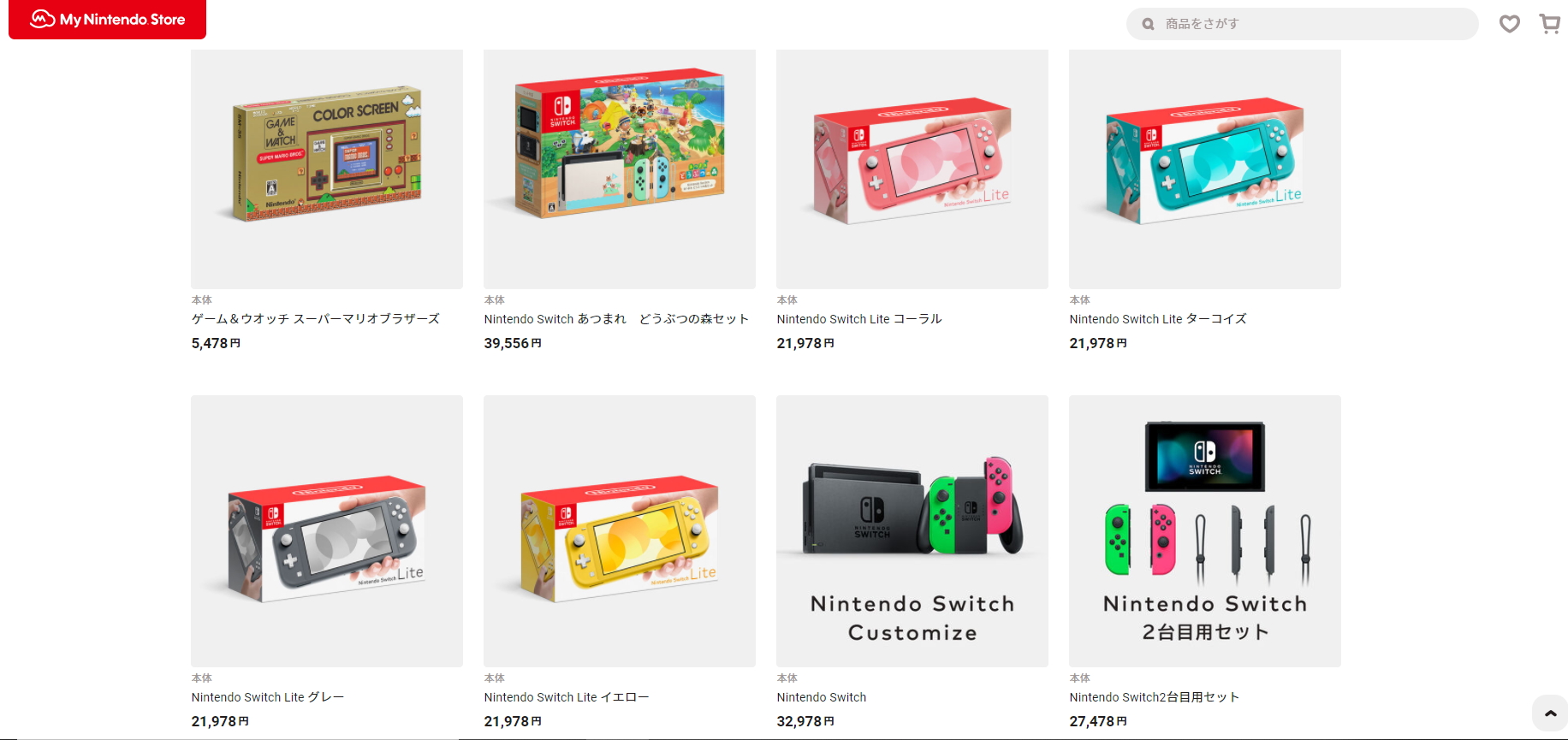Click the My Nintendo Store logo
This screenshot has width=1568, height=740.
tap(108, 20)
